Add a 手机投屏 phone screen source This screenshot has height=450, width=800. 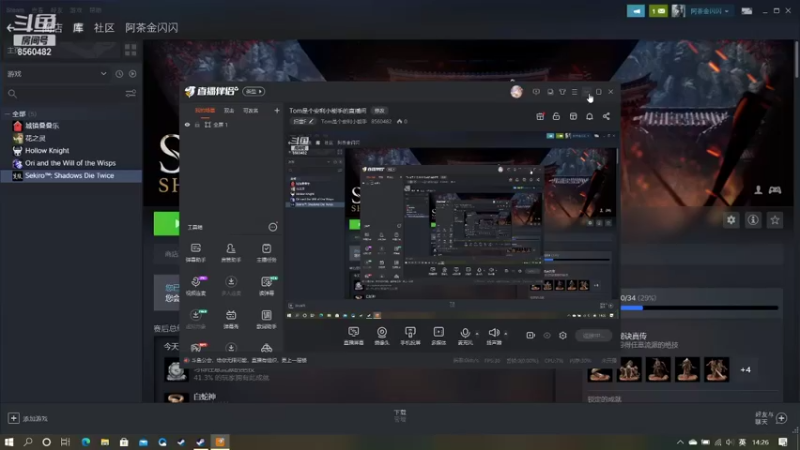[410, 336]
